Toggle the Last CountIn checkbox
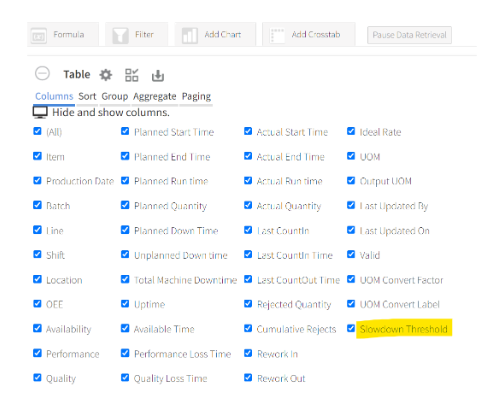490x396 pixels. [248, 230]
